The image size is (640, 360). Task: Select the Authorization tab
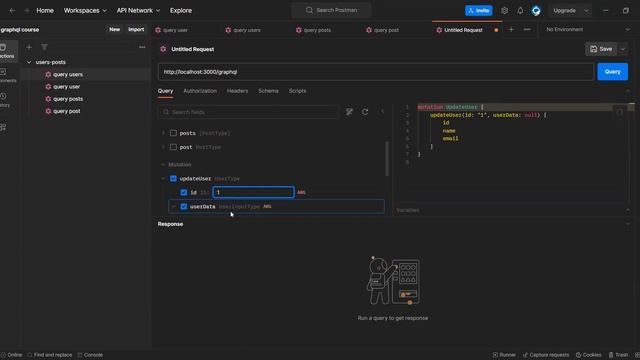click(x=200, y=91)
